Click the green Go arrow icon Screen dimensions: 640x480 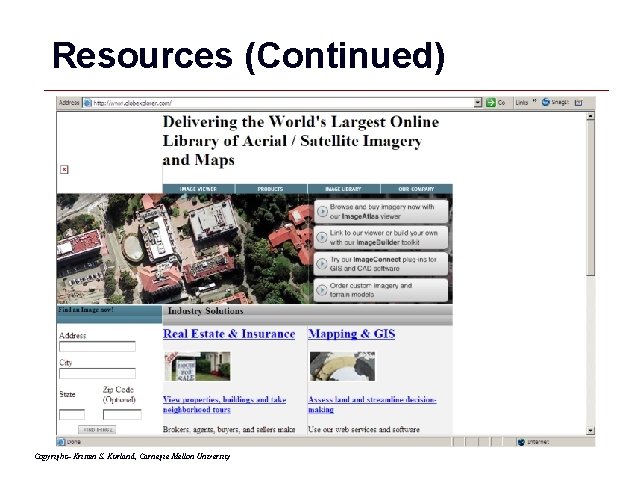490,103
